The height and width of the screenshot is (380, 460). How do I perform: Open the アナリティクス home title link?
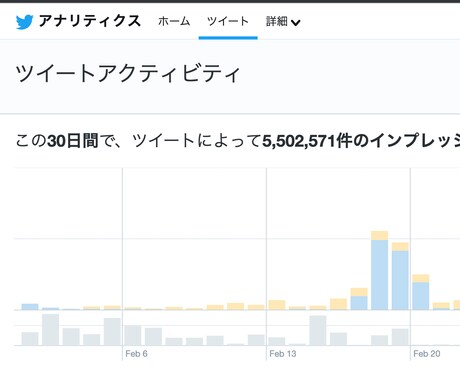(x=90, y=21)
